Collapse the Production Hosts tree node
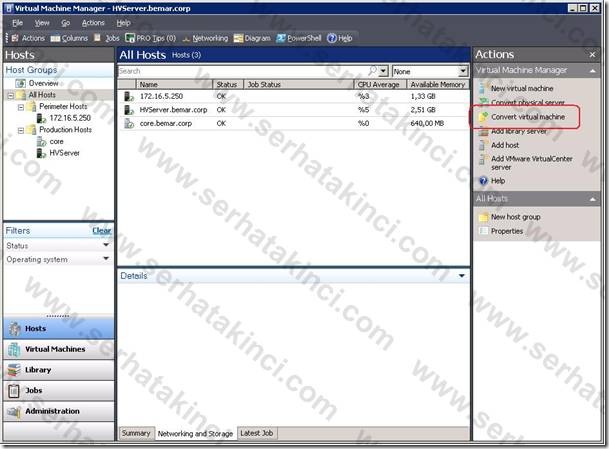 (21, 130)
